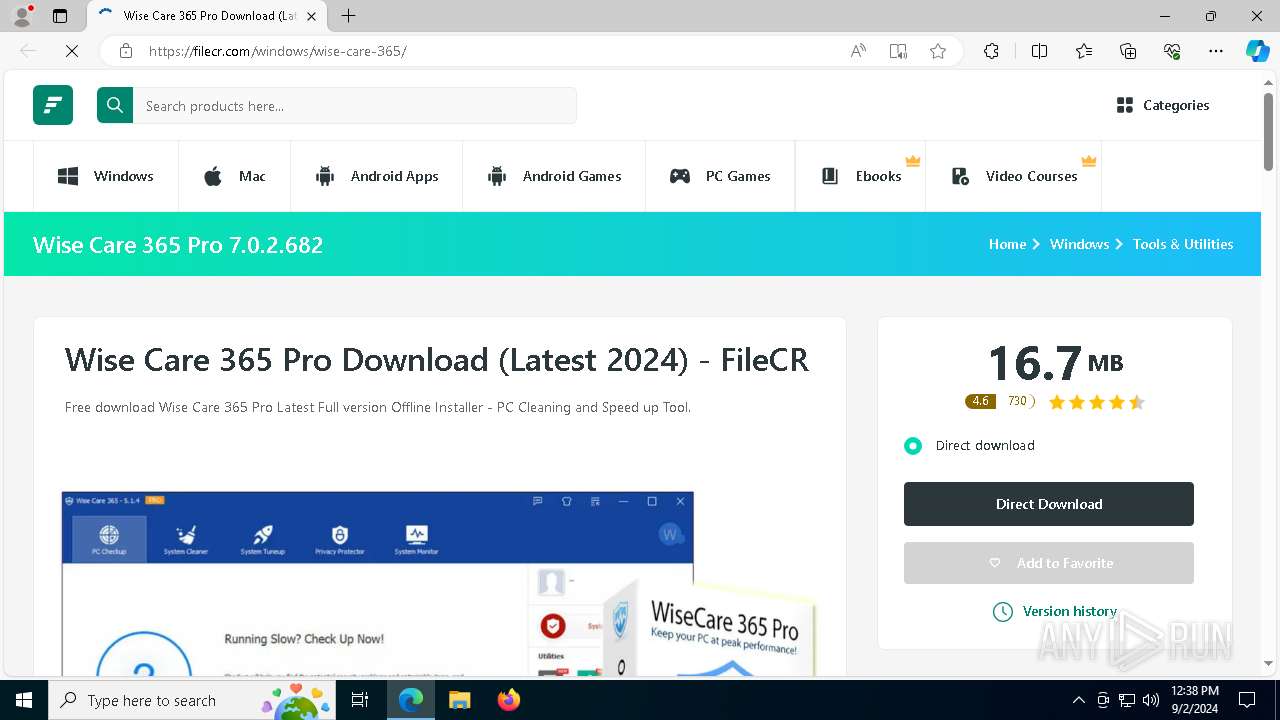Open the notification center icon
1280x720 pixels.
tap(1247, 700)
